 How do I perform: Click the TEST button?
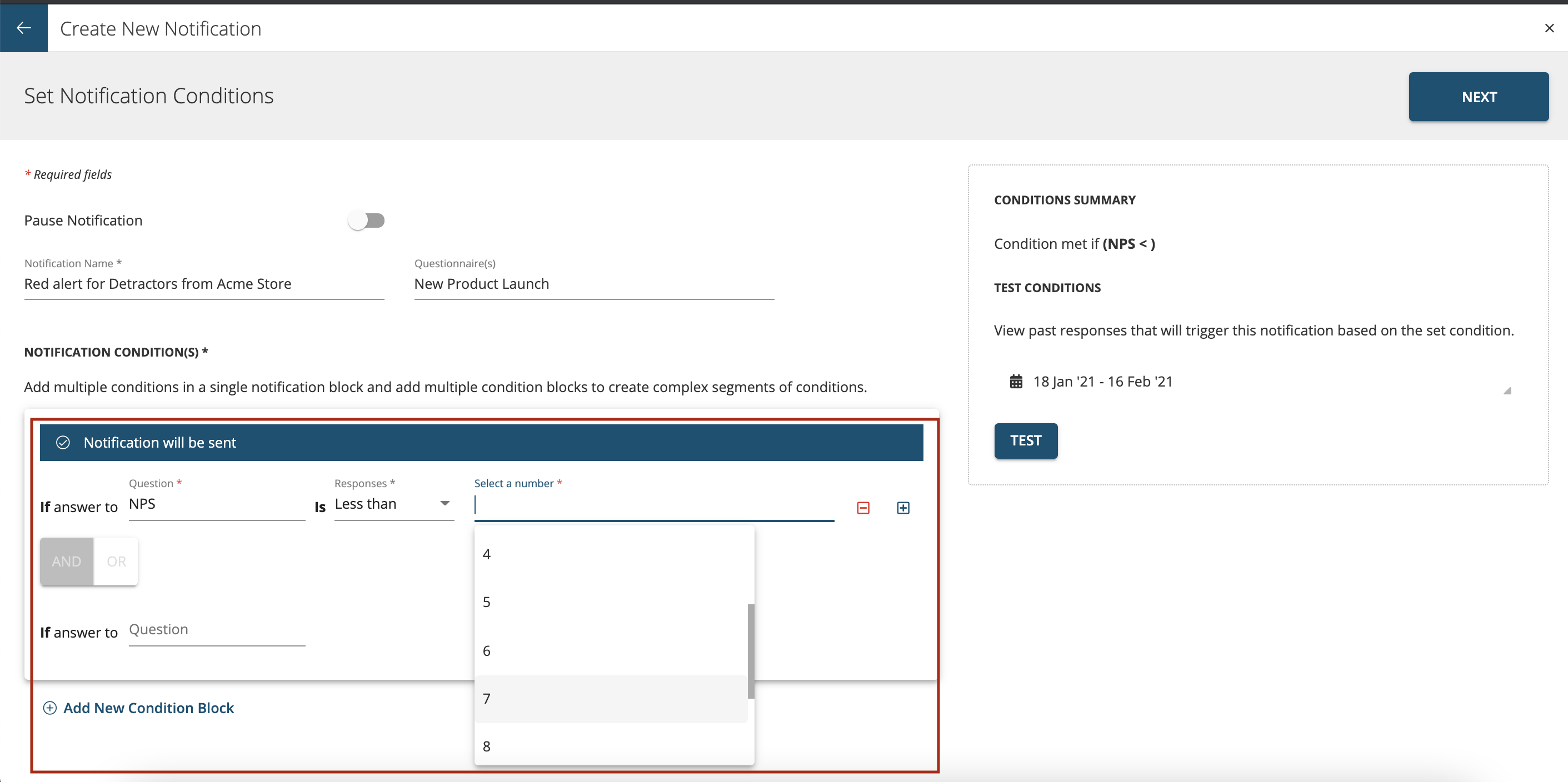pos(1026,440)
